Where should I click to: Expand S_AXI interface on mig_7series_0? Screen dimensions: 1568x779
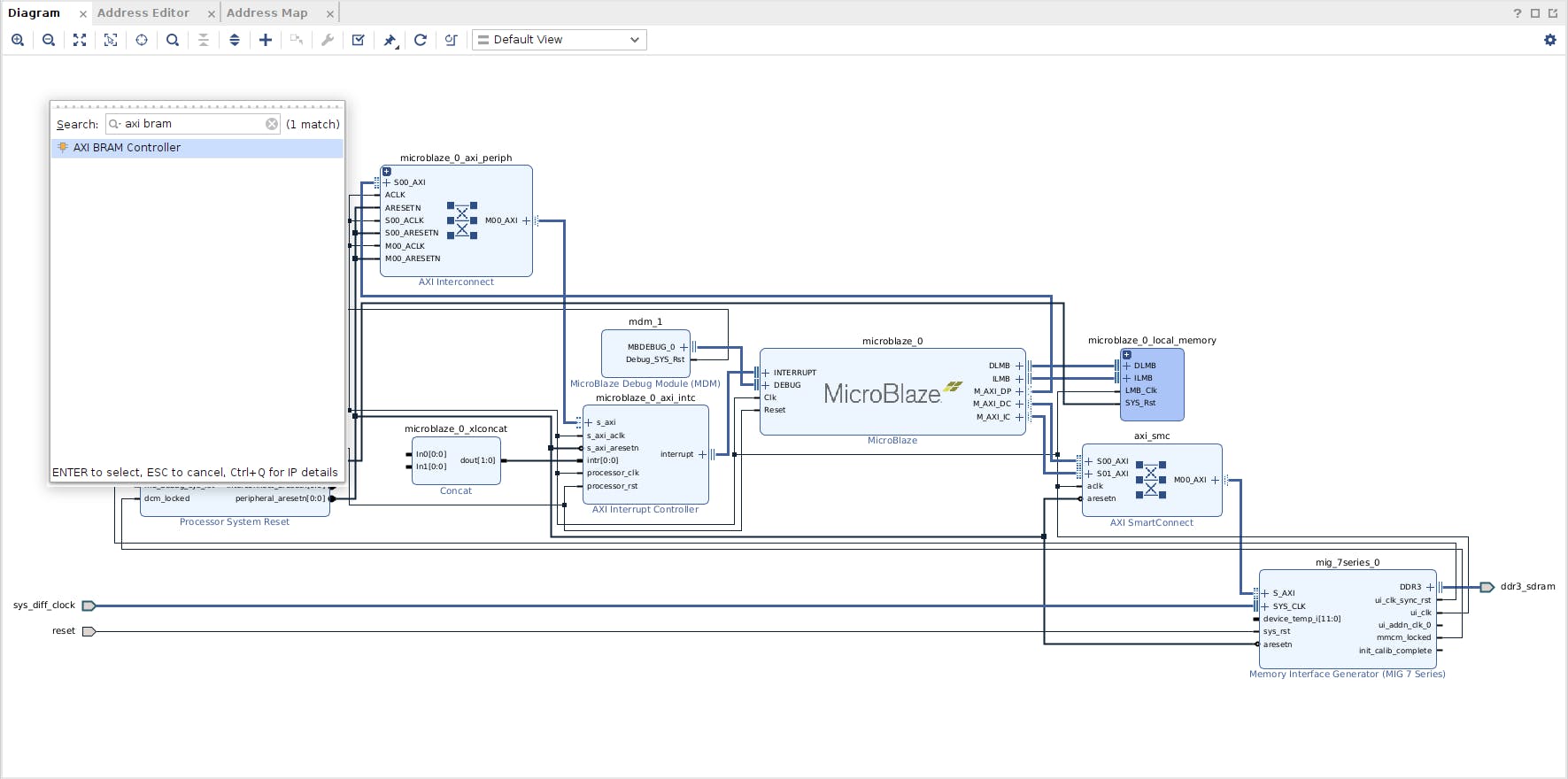pyautogui.click(x=1265, y=593)
